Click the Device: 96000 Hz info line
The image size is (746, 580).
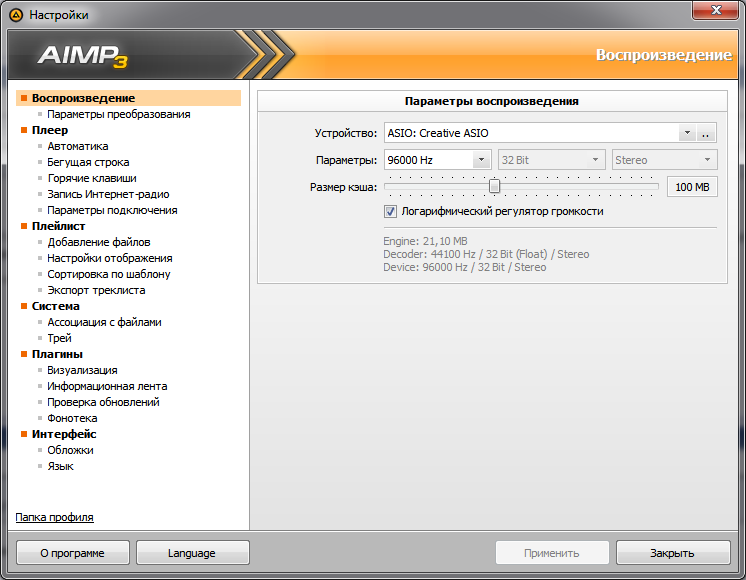pos(465,267)
